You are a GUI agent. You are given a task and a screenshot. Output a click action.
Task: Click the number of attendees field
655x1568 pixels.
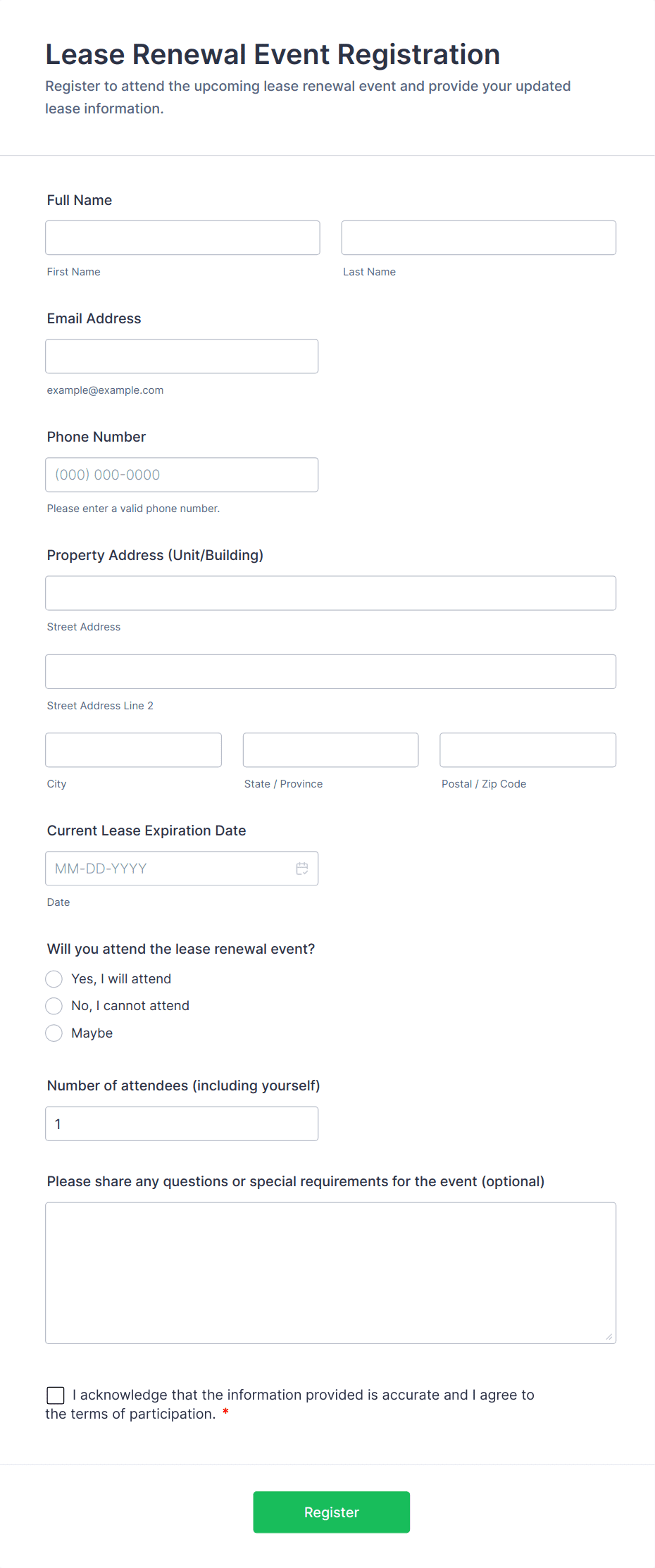182,1124
